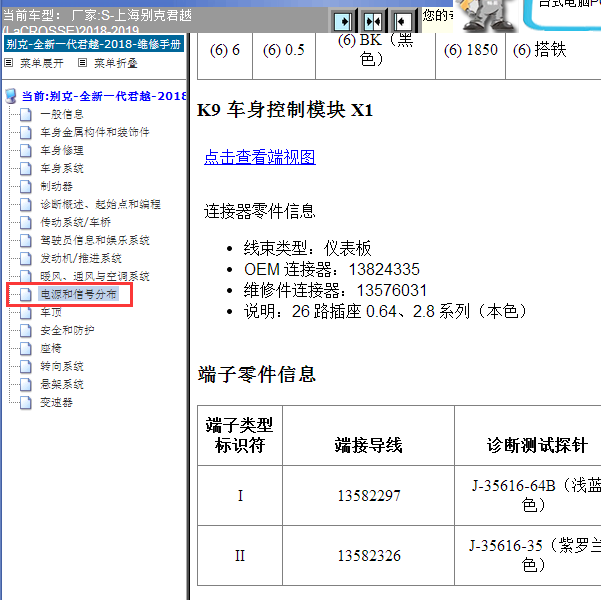Click table cell 13582326
This screenshot has width=601, height=600.
pyautogui.click(x=368, y=556)
